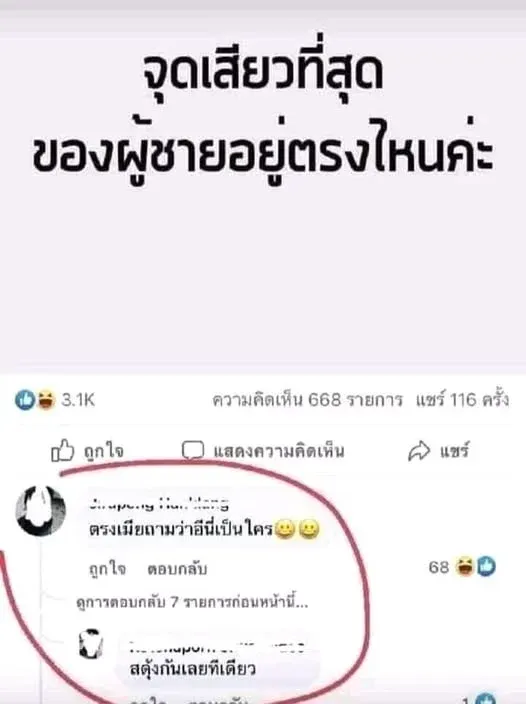Click the แชร์ button label
526x704 pixels.
[x=454, y=450]
